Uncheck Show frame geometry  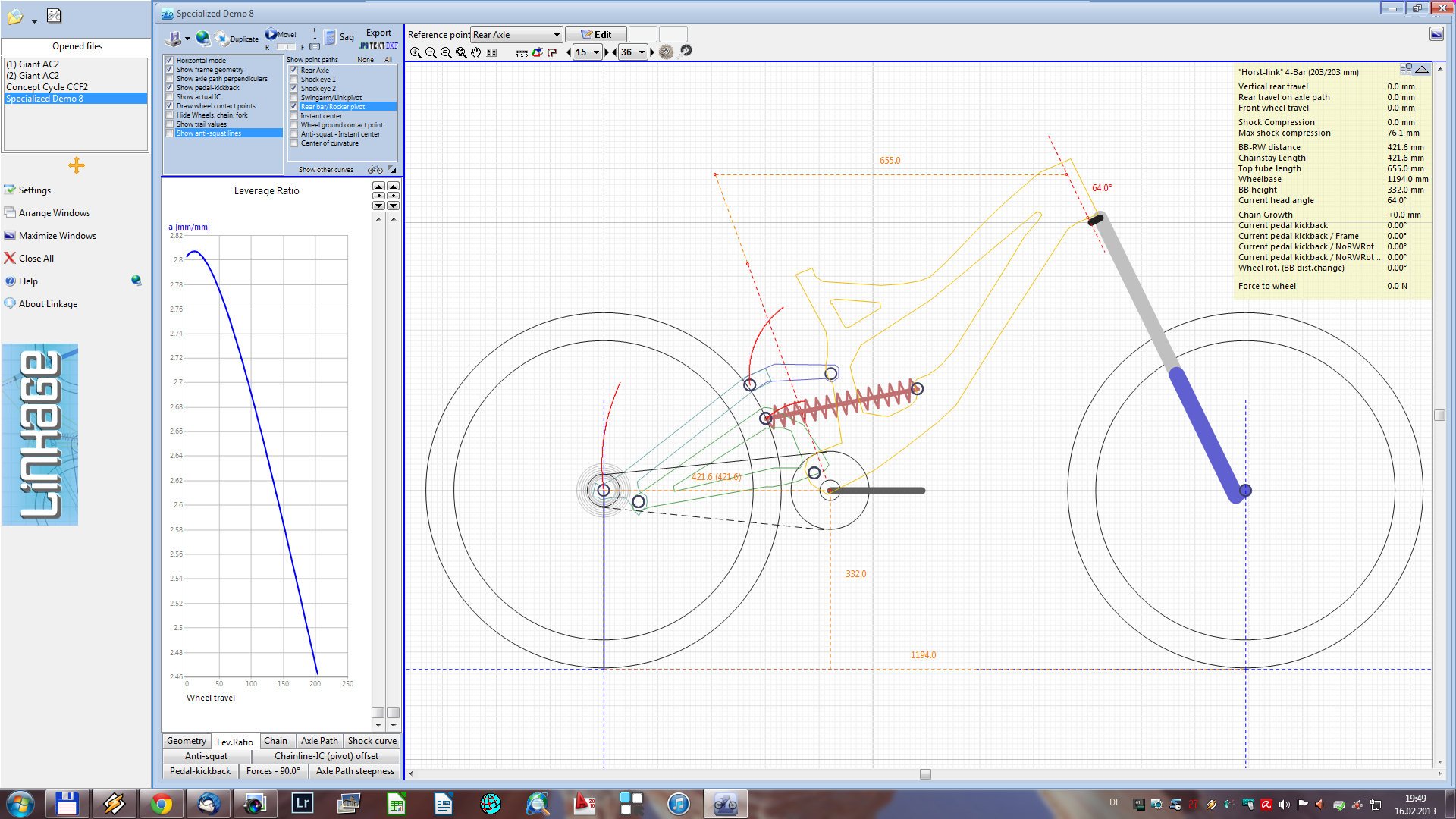[x=170, y=69]
